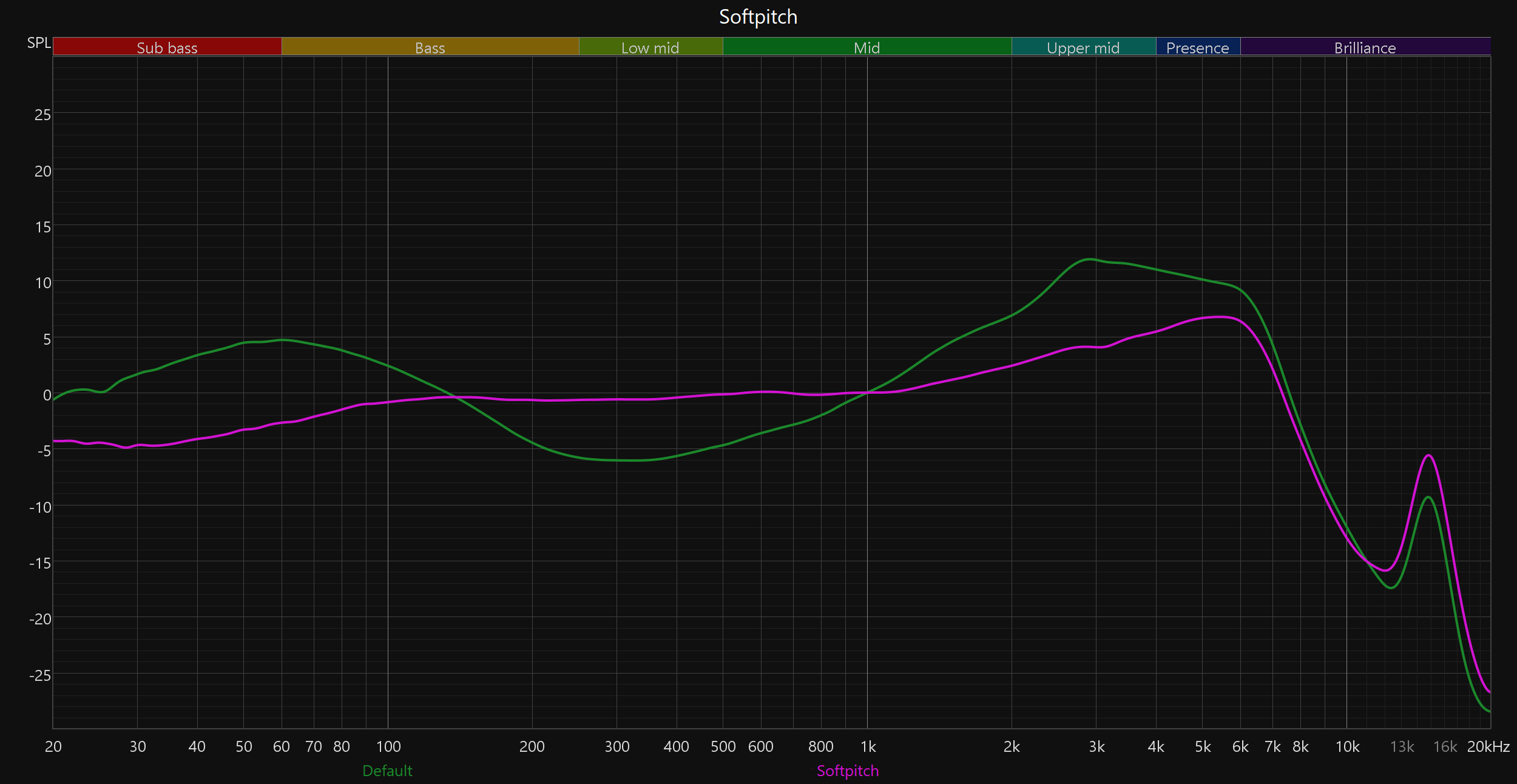Select the Presence band header
The width and height of the screenshot is (1517, 784).
click(1197, 47)
